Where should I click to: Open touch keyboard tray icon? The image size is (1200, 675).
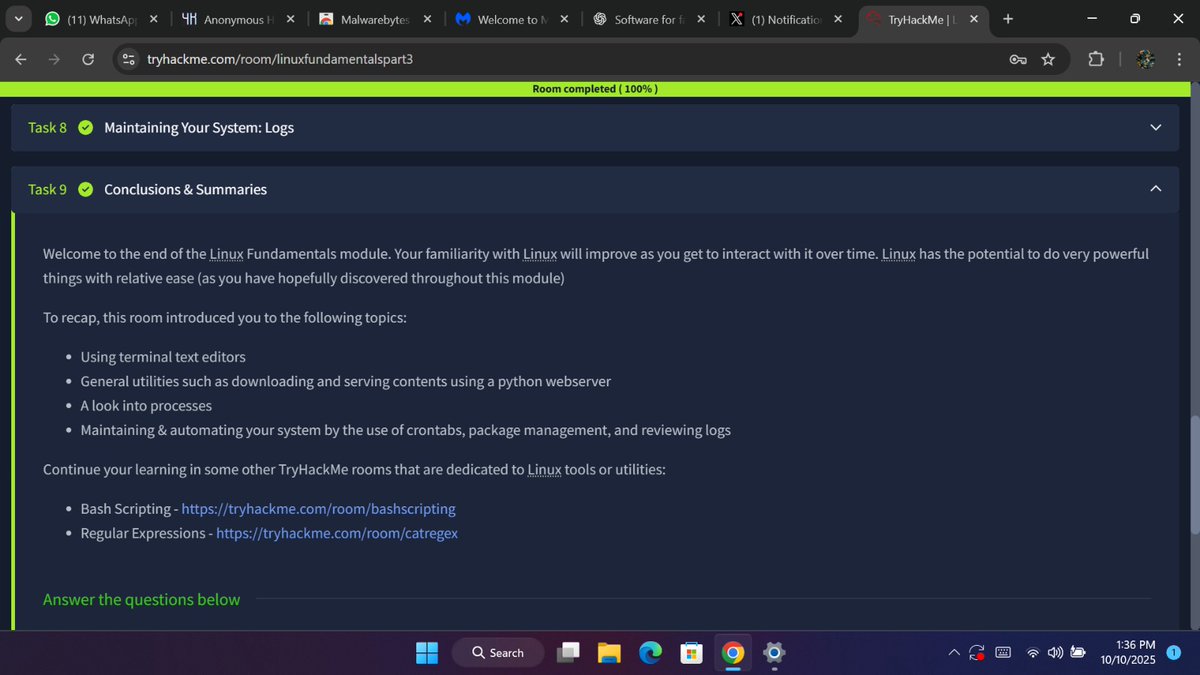pos(1003,653)
